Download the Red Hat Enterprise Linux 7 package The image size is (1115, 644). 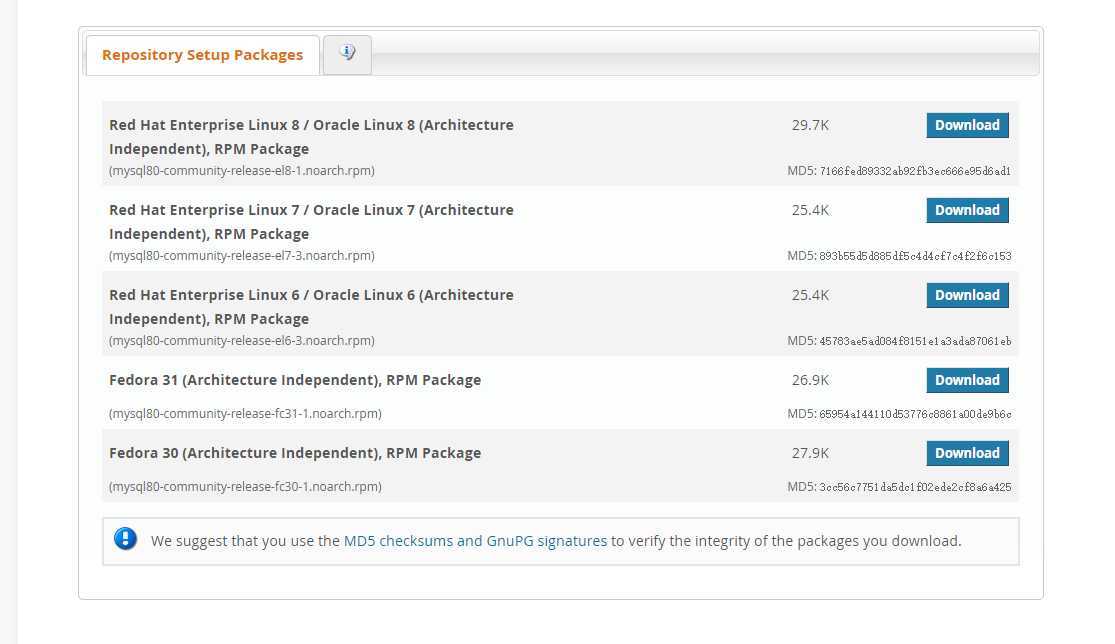click(x=967, y=210)
